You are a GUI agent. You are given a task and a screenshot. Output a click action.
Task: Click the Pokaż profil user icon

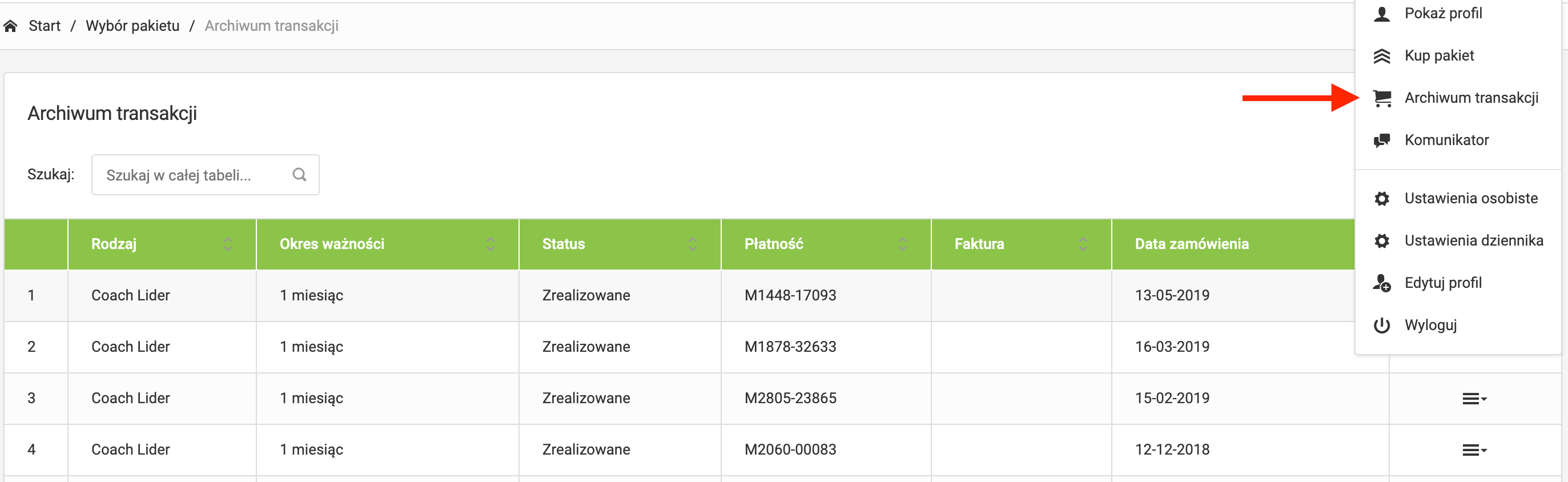tap(1382, 13)
